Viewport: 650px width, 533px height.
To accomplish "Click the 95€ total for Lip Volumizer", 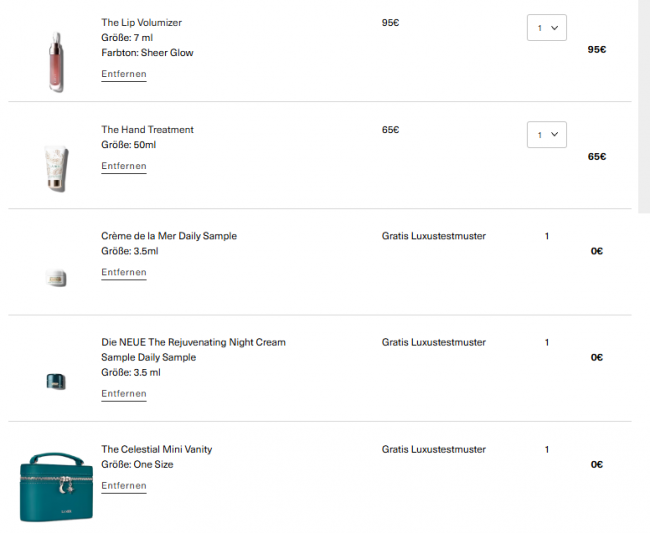I will (x=596, y=49).
